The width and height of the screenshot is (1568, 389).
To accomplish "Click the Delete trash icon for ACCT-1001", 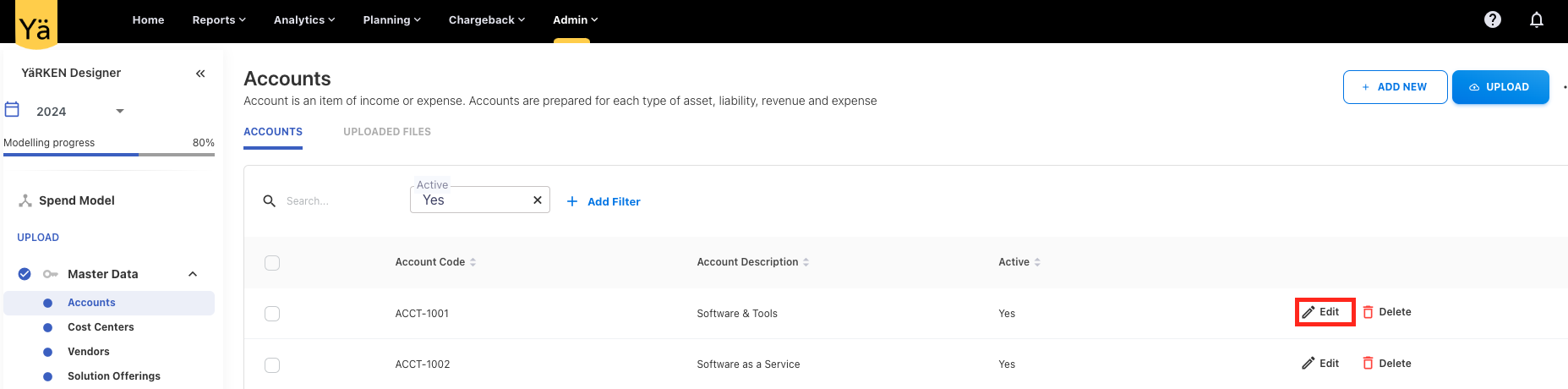I will pos(1368,312).
